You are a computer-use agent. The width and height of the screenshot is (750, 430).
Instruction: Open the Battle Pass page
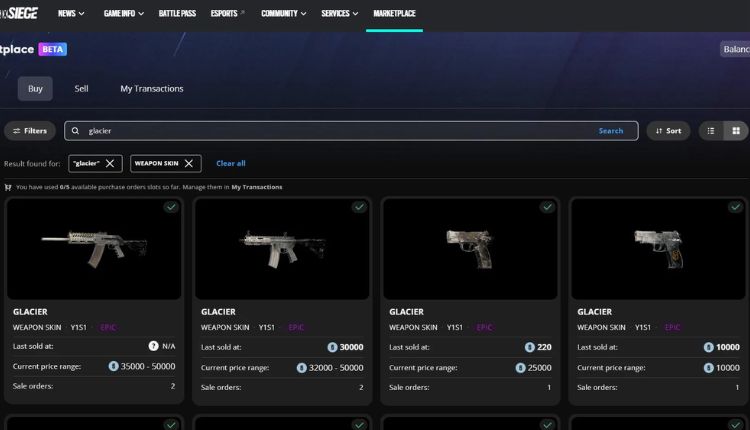(x=177, y=13)
